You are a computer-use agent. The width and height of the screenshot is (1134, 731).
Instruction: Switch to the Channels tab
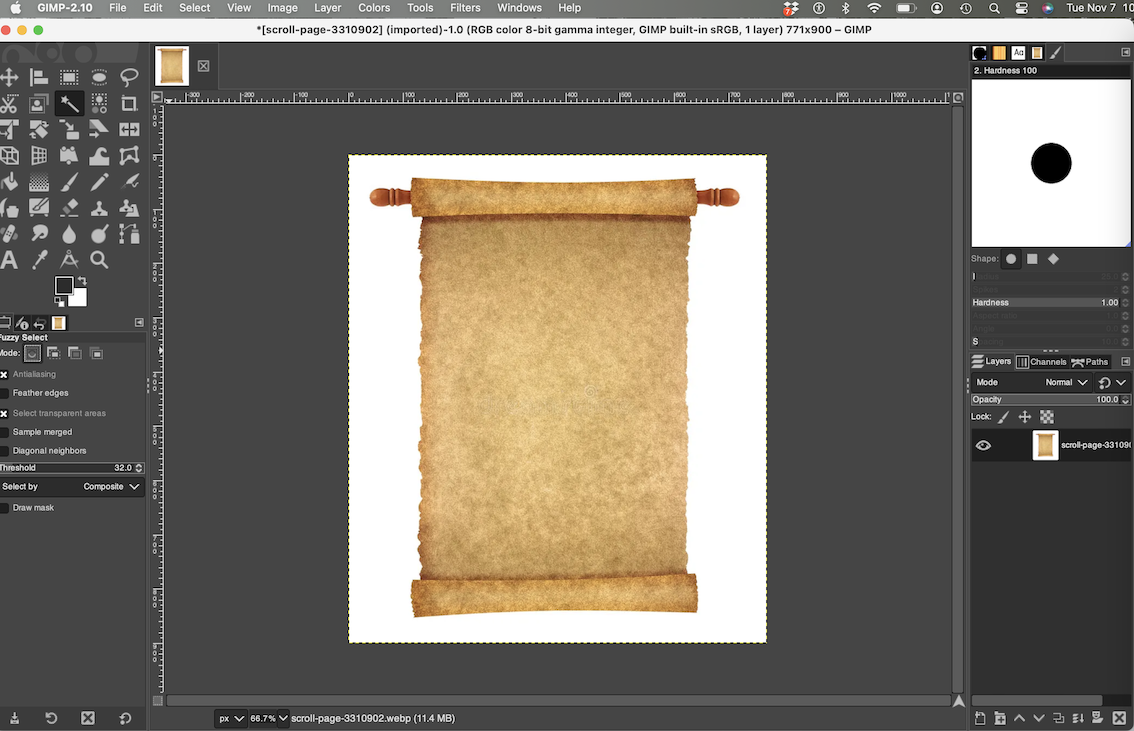1041,362
